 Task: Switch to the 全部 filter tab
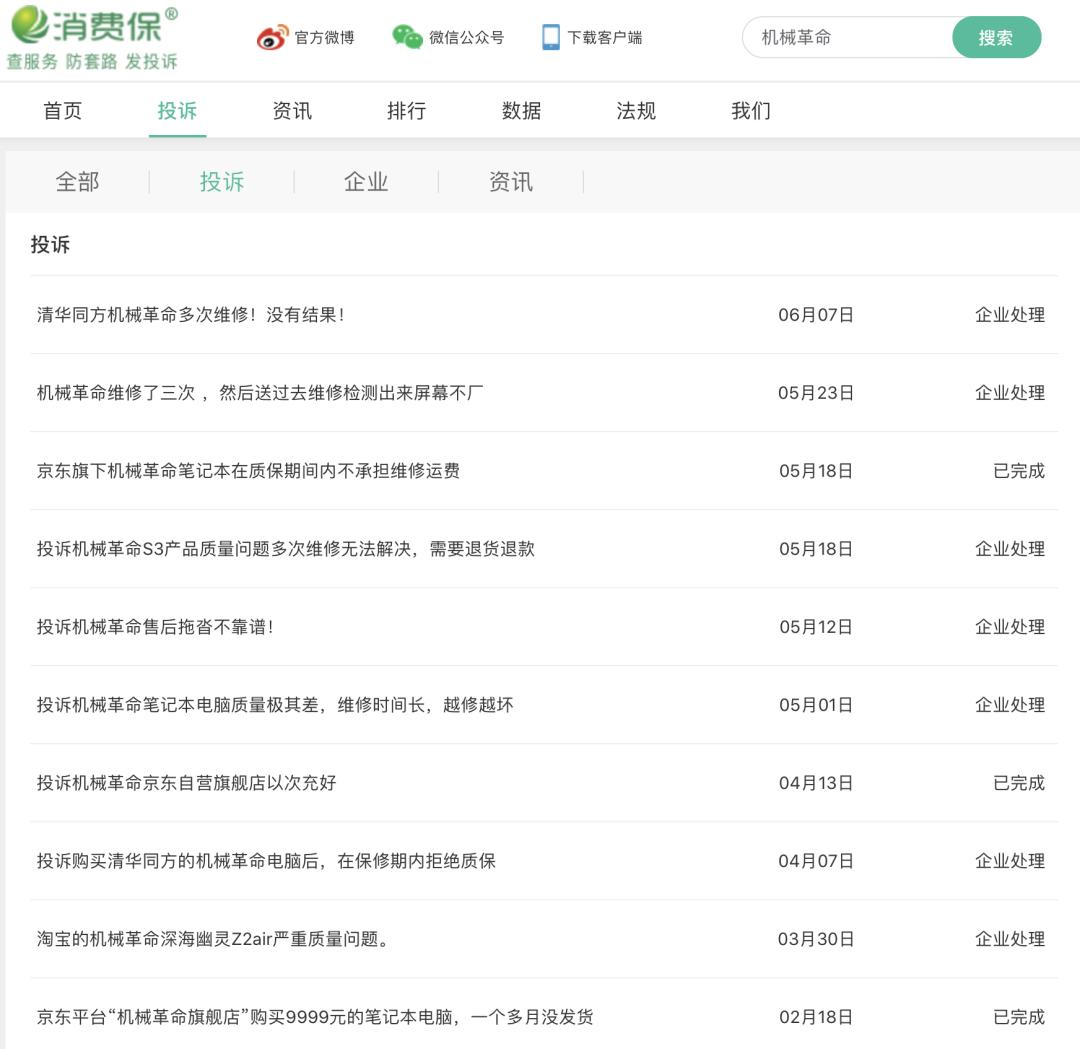tap(77, 182)
